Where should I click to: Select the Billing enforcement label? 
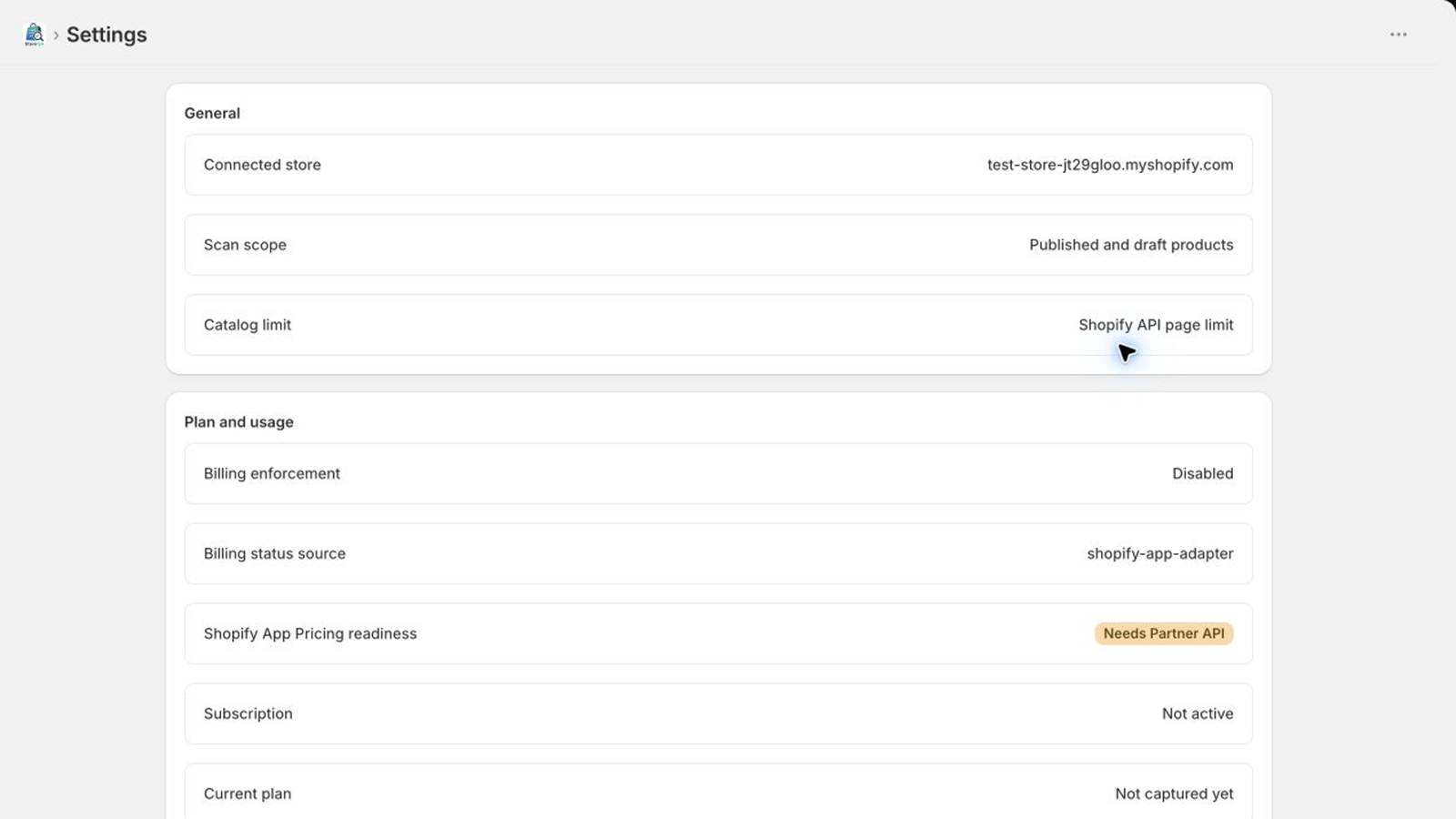coord(272,473)
